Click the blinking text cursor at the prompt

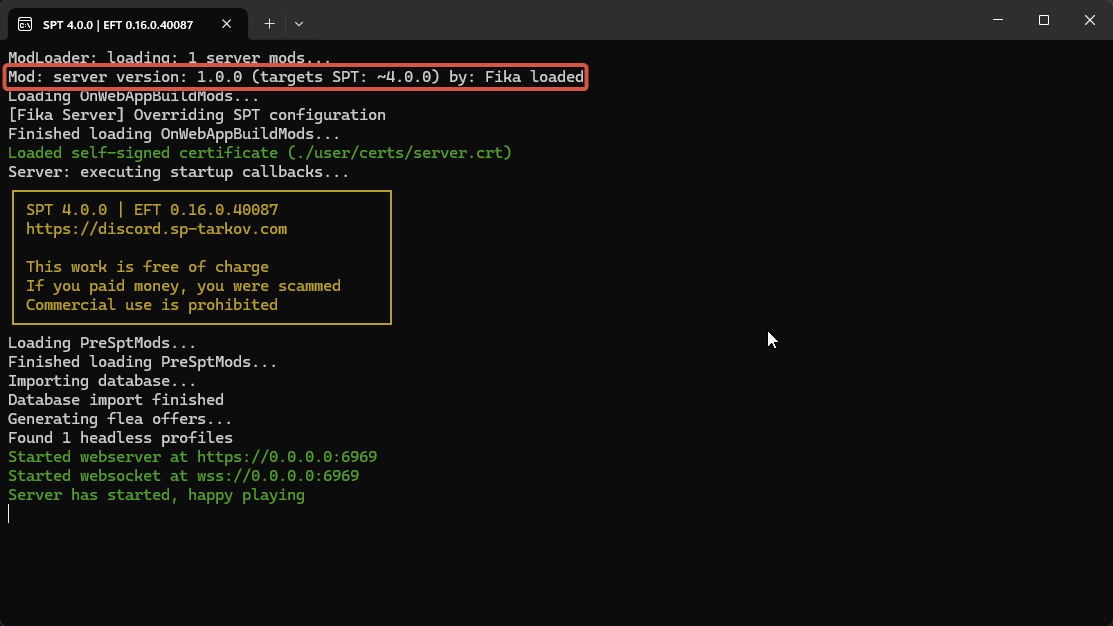point(9,514)
